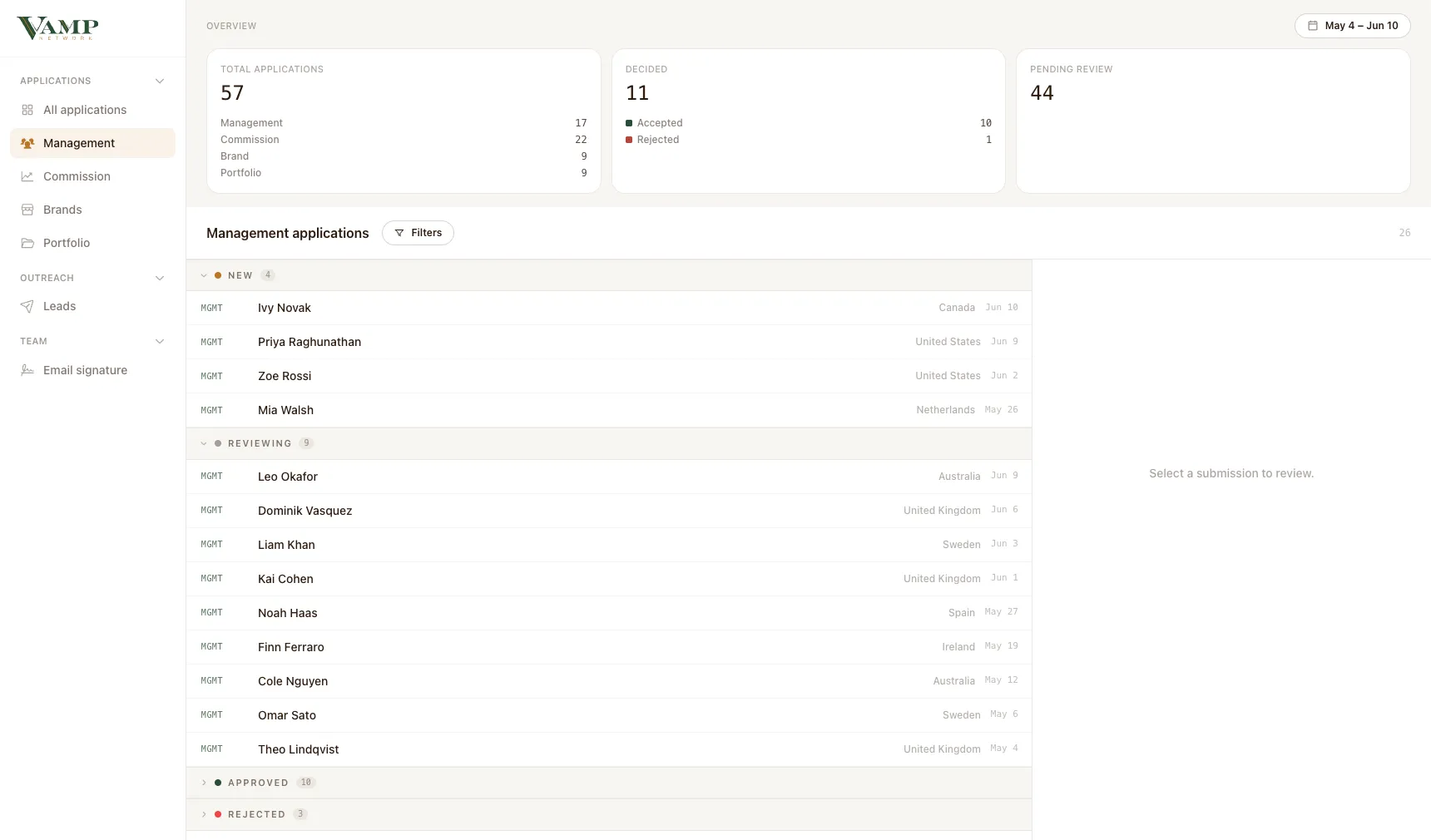The image size is (1431, 840).
Task: Click the Commission chart icon
Action: [x=27, y=176]
